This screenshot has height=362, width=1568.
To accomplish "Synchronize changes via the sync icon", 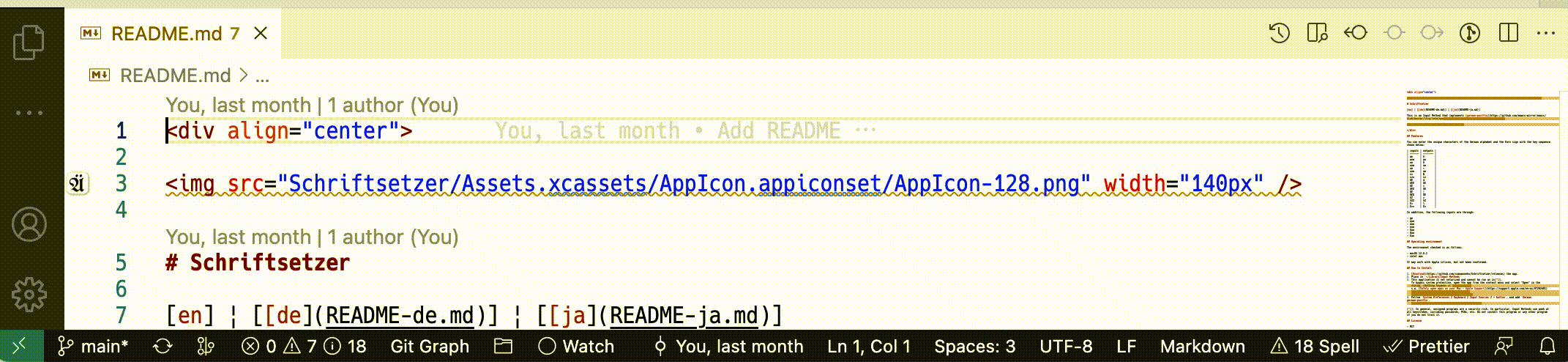I will coord(162,346).
